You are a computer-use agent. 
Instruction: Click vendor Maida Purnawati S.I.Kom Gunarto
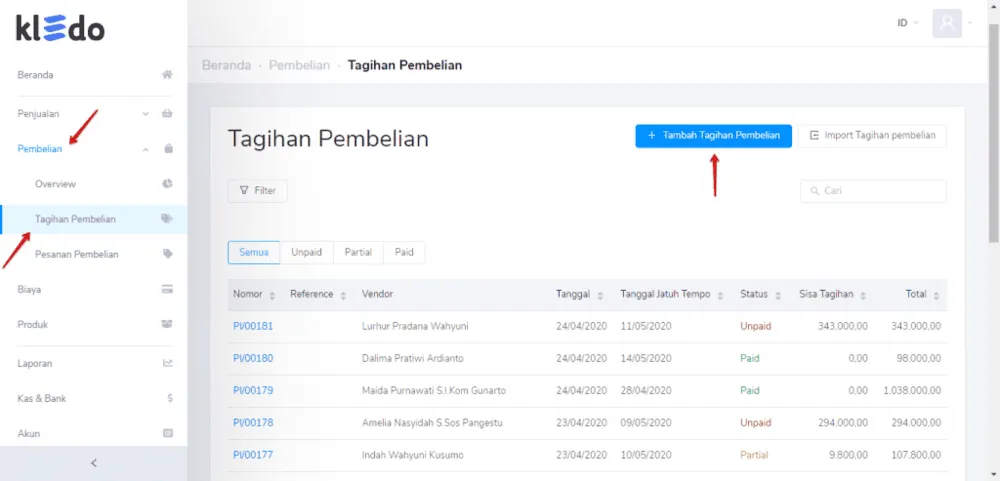[x=434, y=390]
